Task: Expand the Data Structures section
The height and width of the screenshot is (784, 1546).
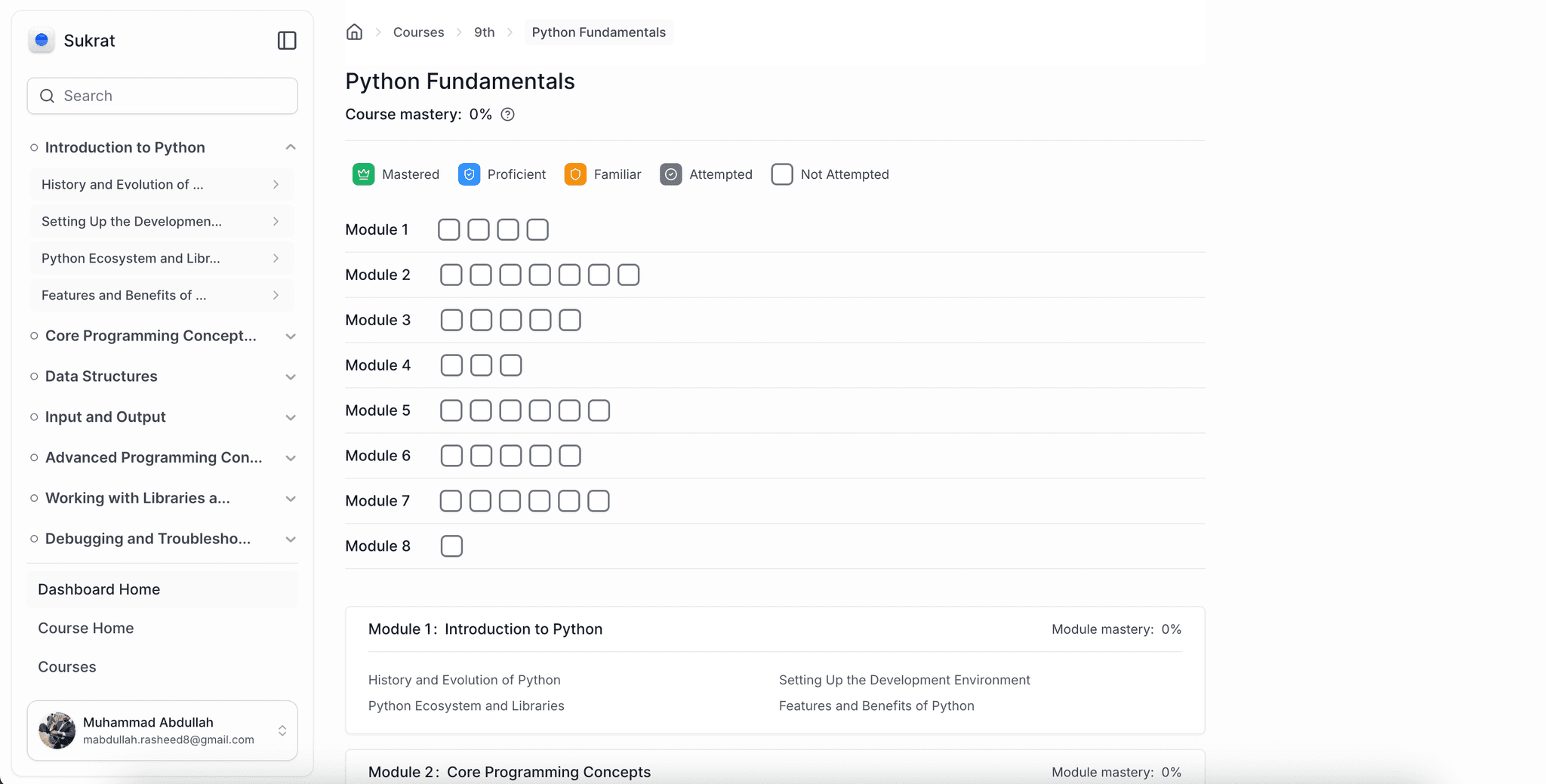Action: pyautogui.click(x=291, y=377)
